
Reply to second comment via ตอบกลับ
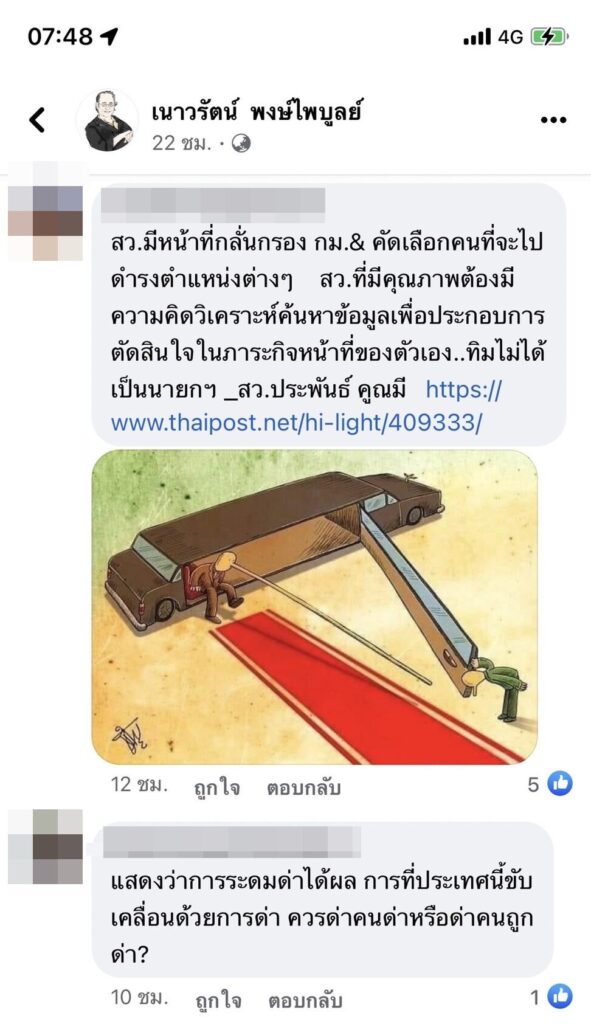click(305, 1000)
